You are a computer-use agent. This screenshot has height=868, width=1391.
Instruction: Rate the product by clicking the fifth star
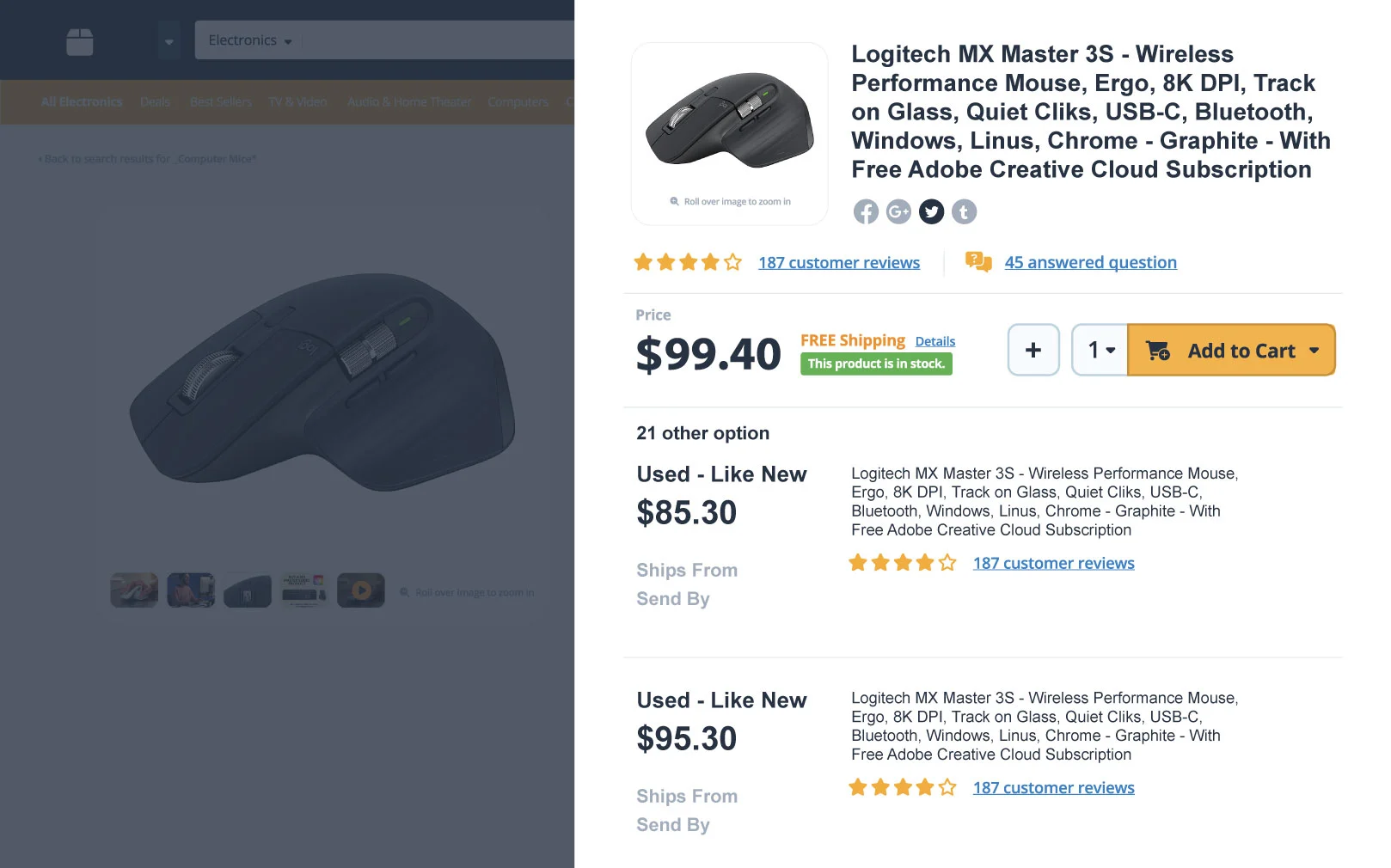[732, 262]
